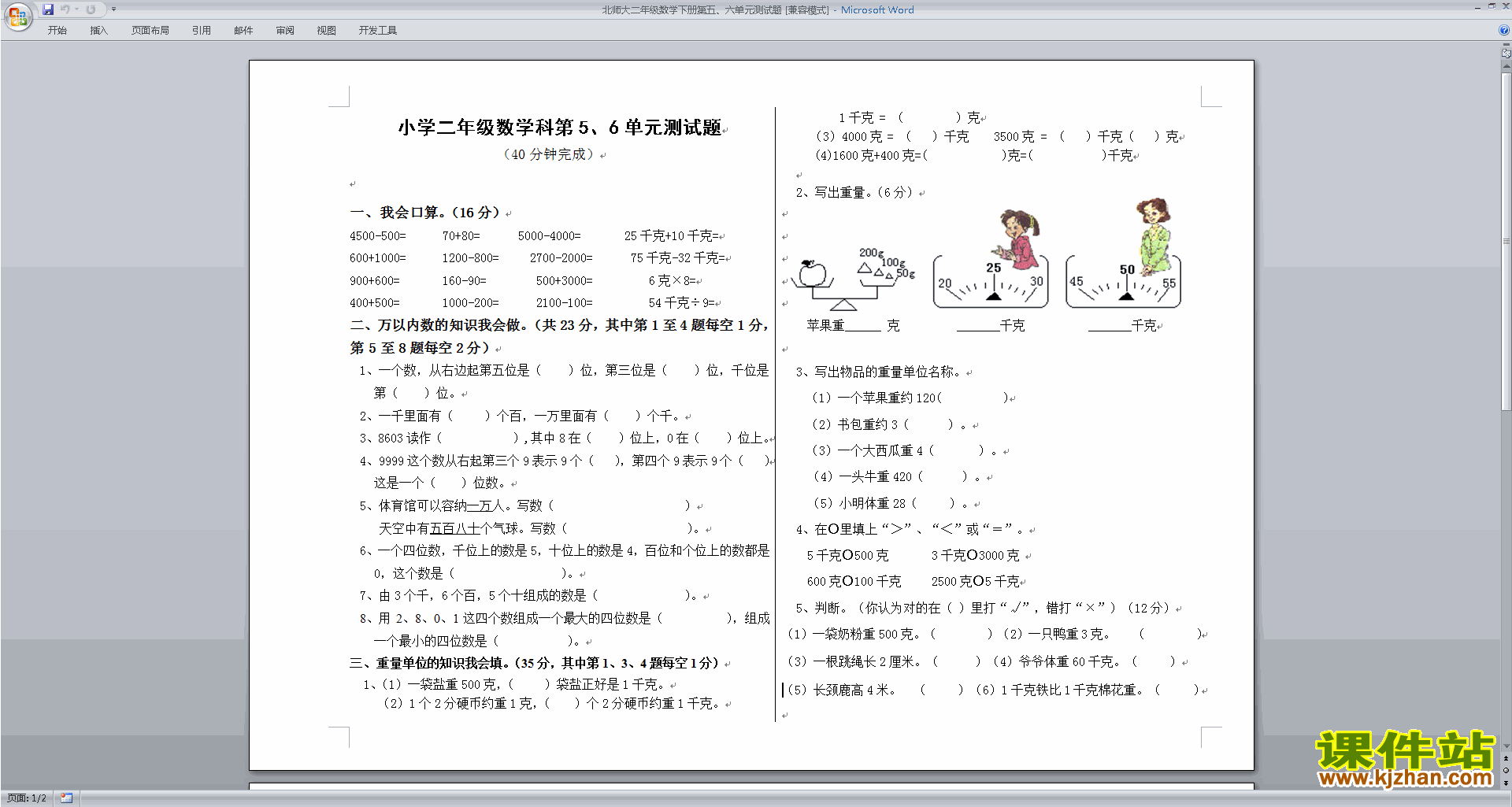
Task: Click the problem 4500-500=
Action: (x=378, y=236)
